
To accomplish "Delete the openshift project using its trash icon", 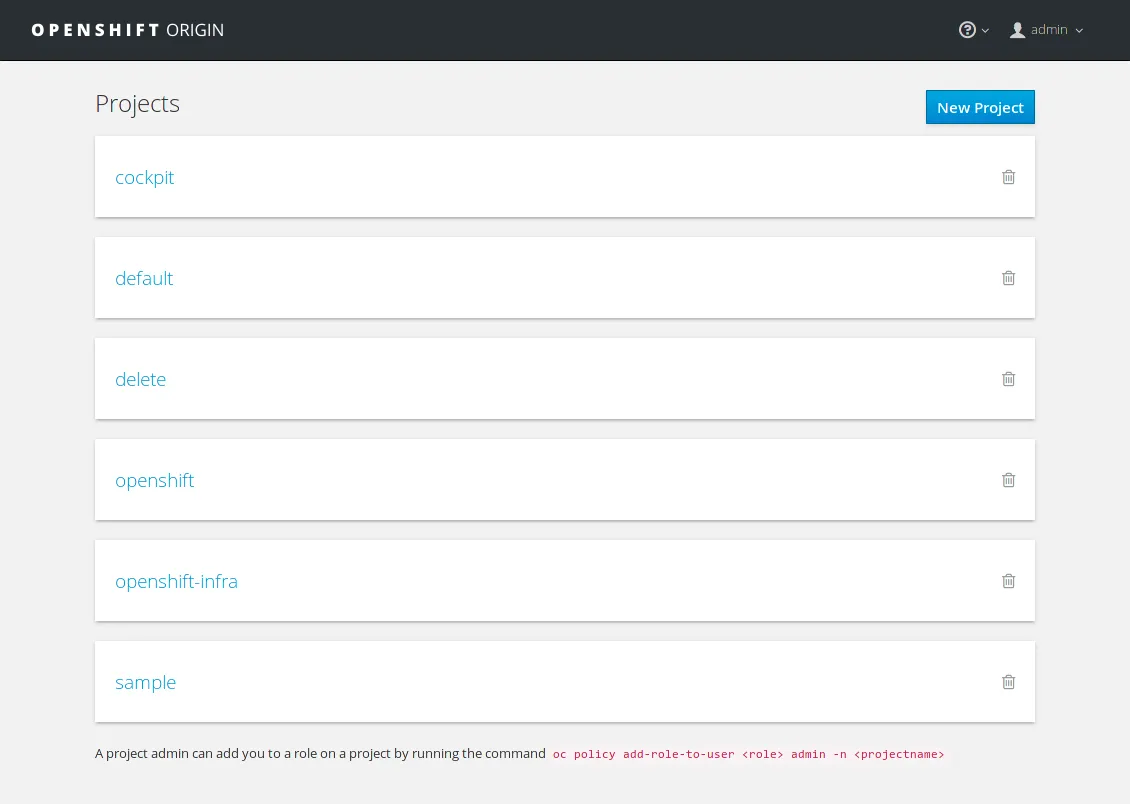I will pyautogui.click(x=1008, y=480).
